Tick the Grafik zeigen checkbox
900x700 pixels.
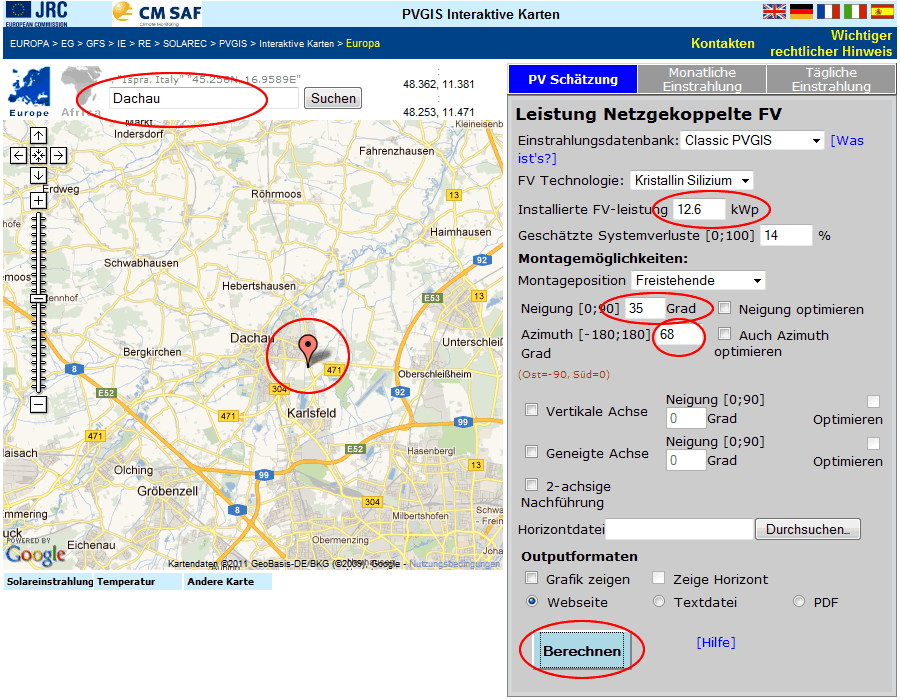(x=532, y=578)
